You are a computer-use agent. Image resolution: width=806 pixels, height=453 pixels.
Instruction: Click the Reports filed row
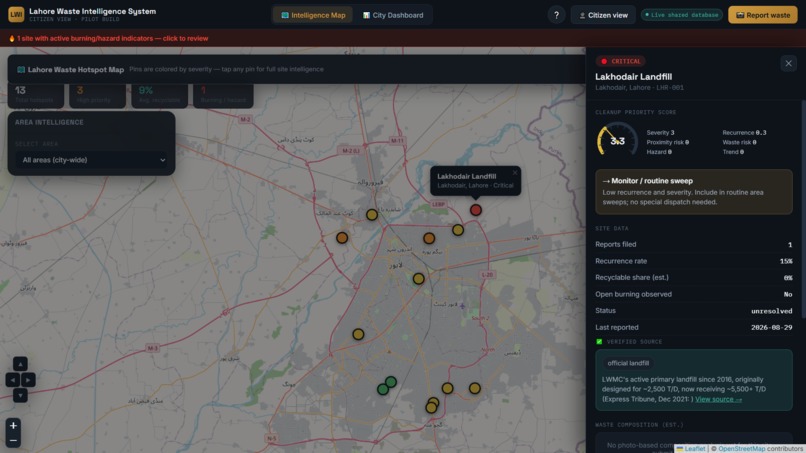point(693,244)
